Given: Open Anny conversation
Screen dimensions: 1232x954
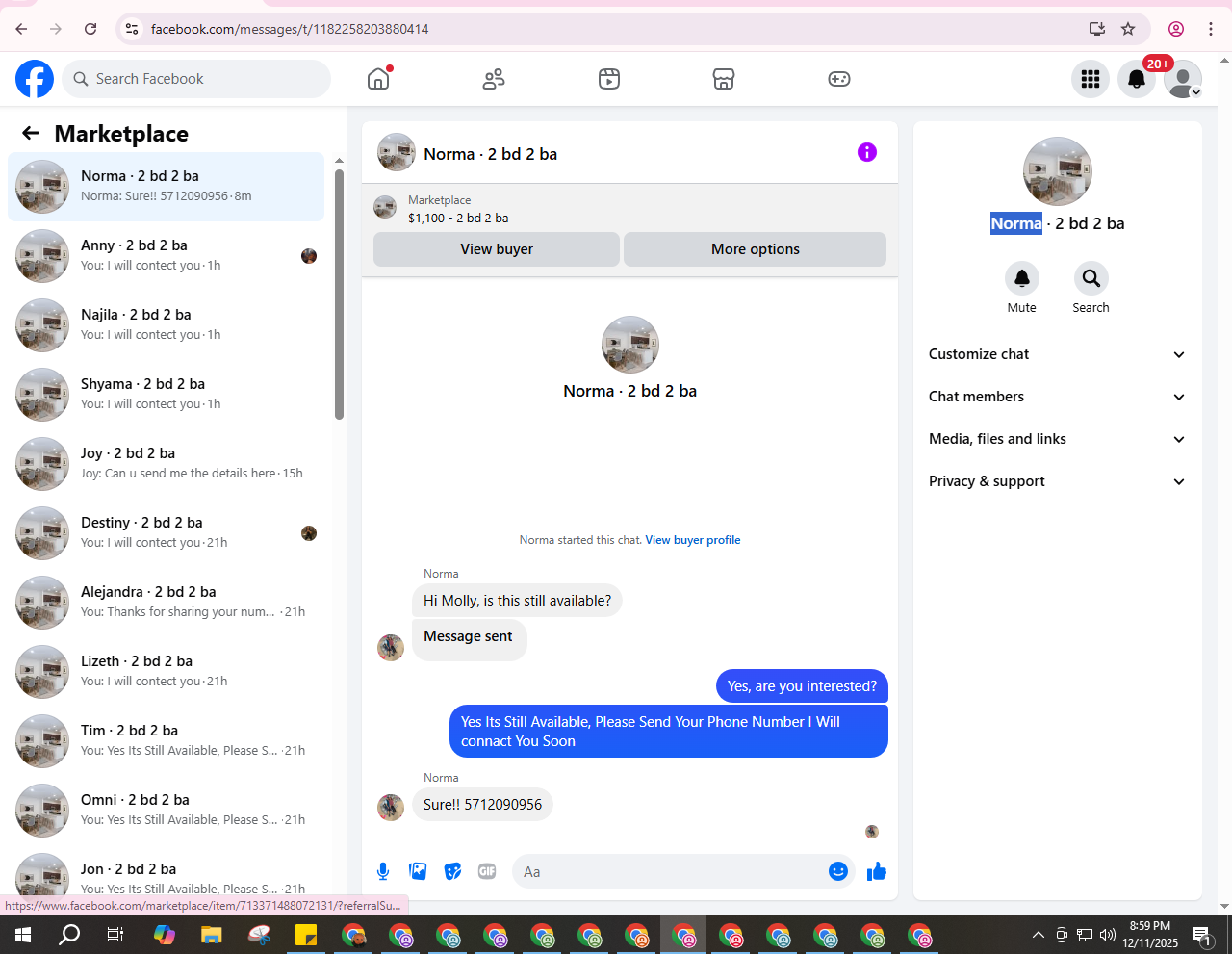Looking at the screenshot, I should click(166, 256).
